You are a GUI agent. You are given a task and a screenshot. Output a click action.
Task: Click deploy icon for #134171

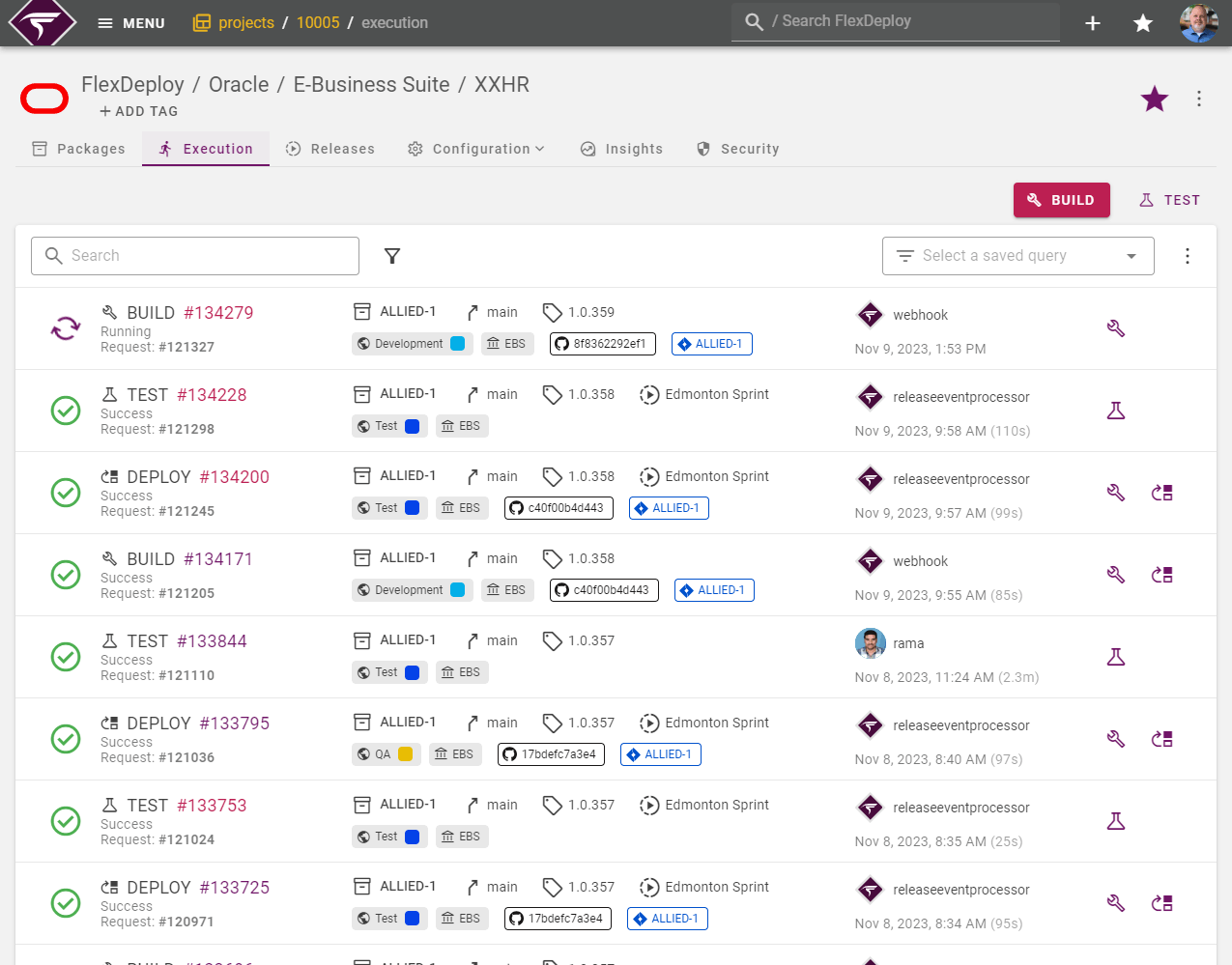point(1162,575)
